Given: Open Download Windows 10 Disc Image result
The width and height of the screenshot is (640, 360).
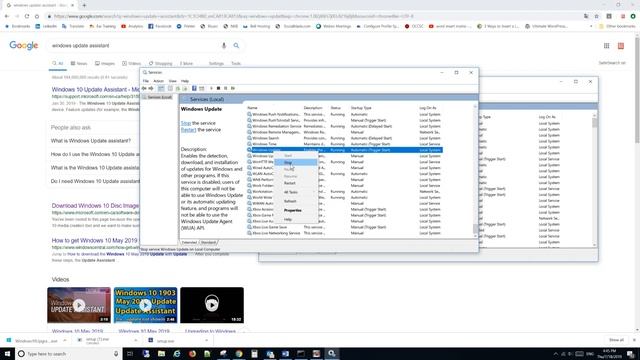Looking at the screenshot, I should pos(95,206).
